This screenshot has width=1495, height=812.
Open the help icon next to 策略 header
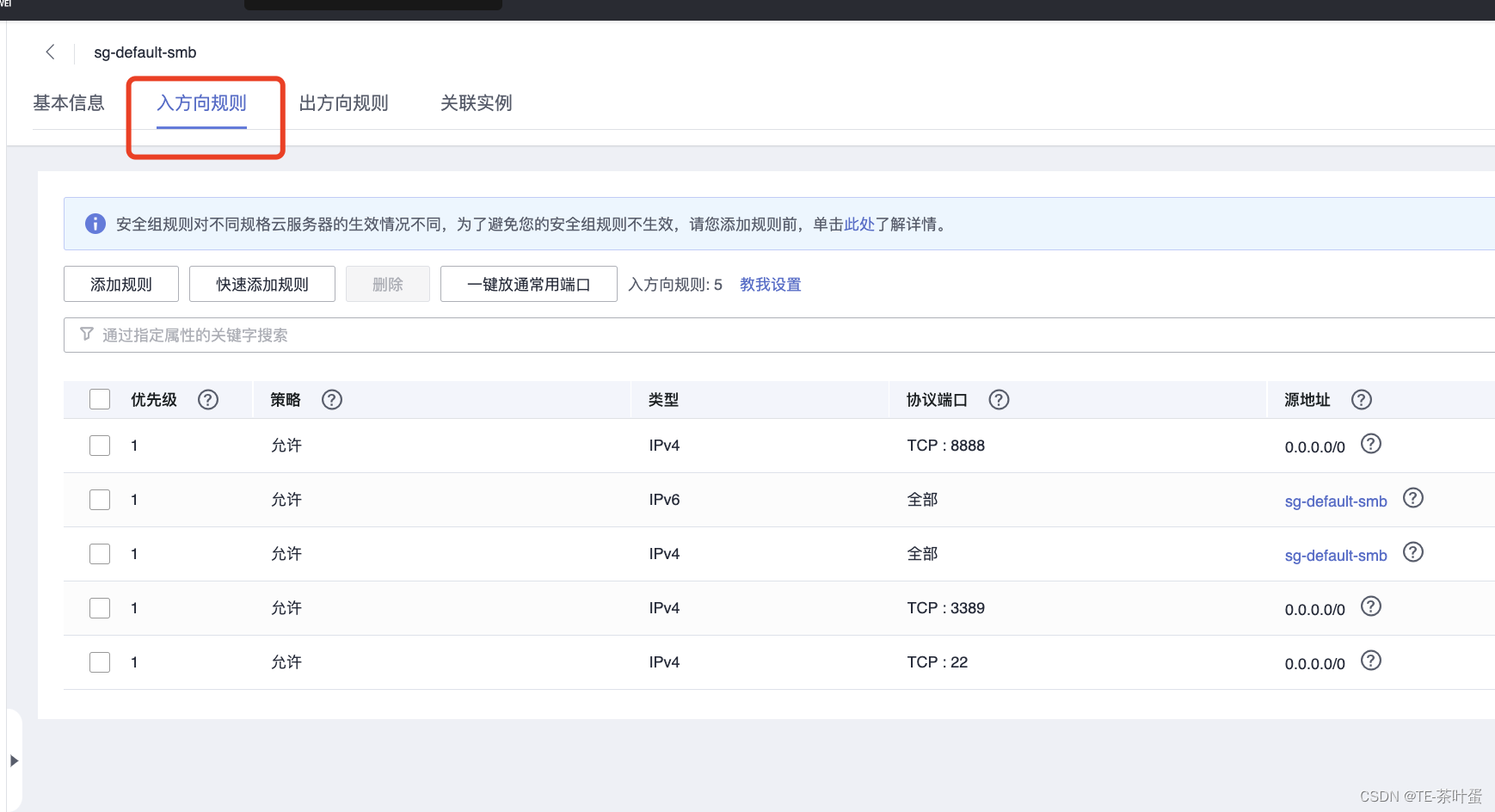[332, 399]
